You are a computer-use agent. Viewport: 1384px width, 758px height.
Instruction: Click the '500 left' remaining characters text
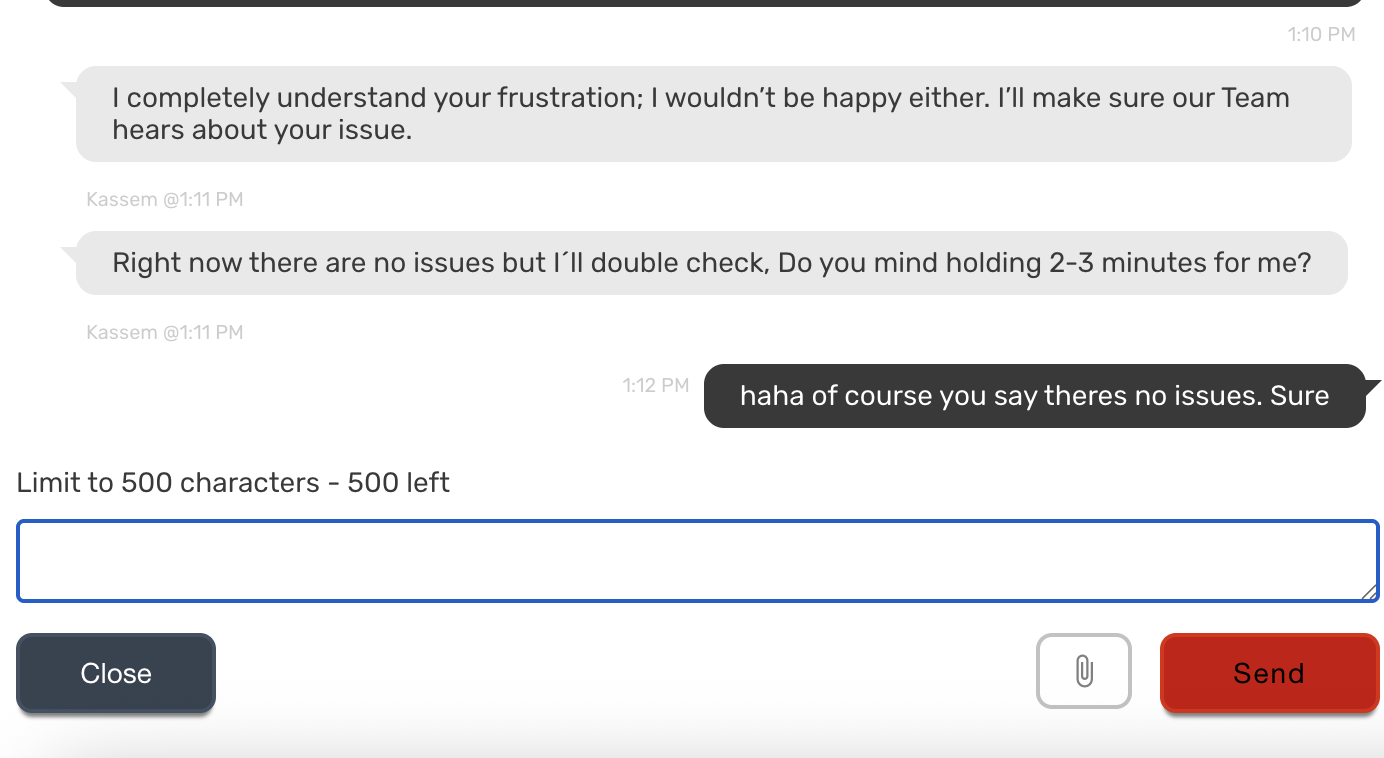click(398, 483)
